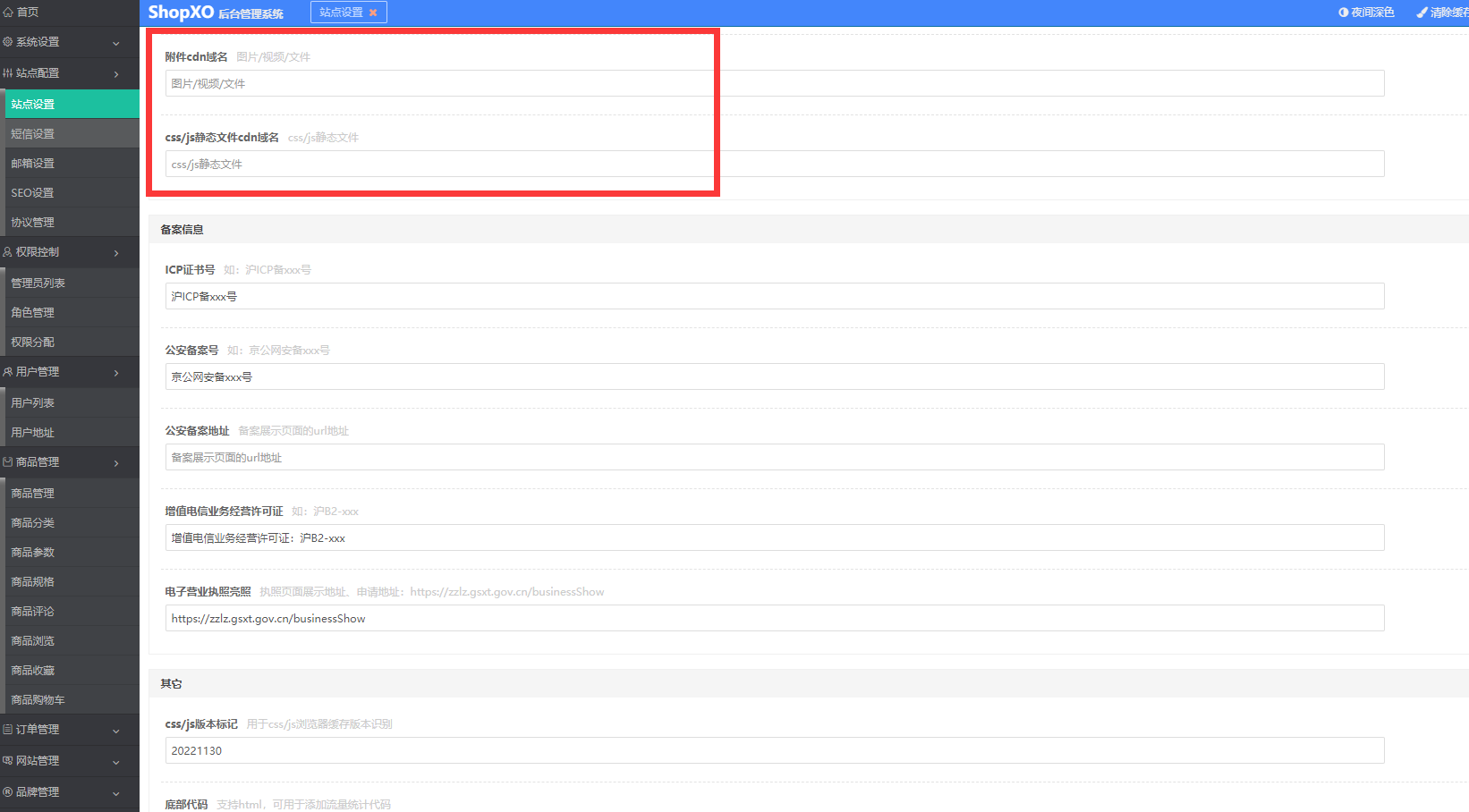This screenshot has width=1469, height=812.
Task: Open 商品浏览 menu item
Action: [72, 640]
